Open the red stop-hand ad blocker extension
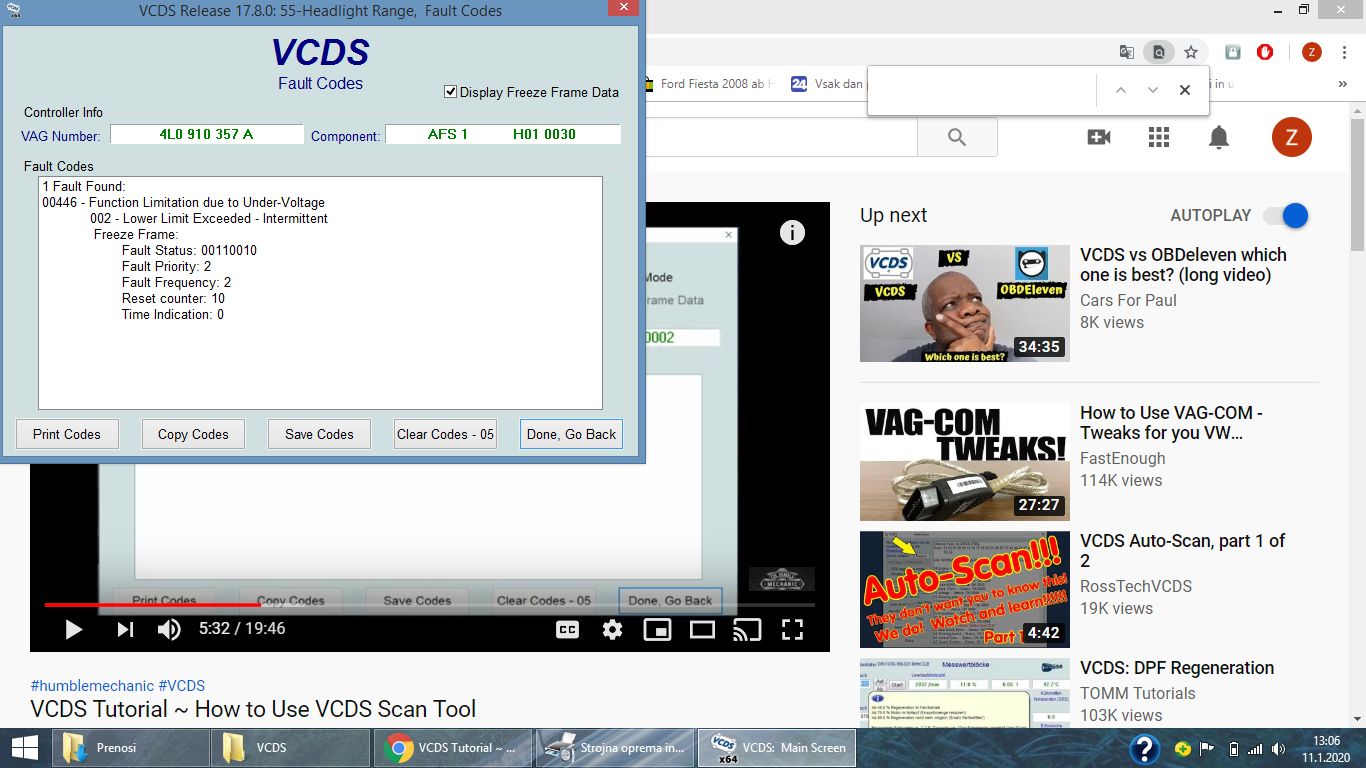This screenshot has width=1366, height=768. [x=1265, y=52]
